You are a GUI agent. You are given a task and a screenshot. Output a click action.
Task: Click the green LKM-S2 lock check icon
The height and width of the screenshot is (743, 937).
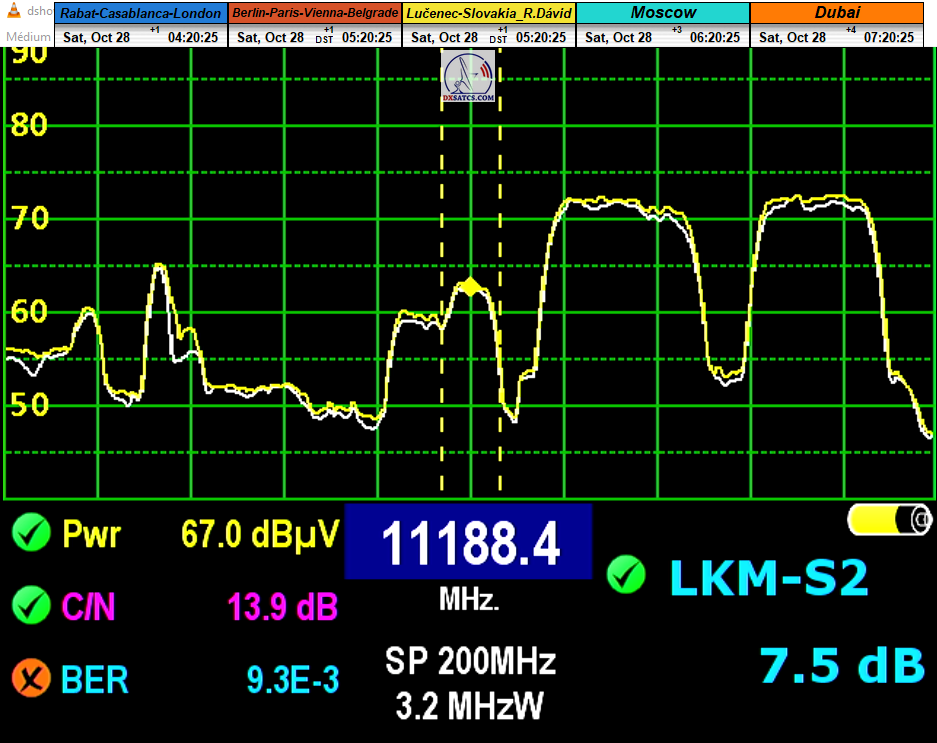pos(627,574)
